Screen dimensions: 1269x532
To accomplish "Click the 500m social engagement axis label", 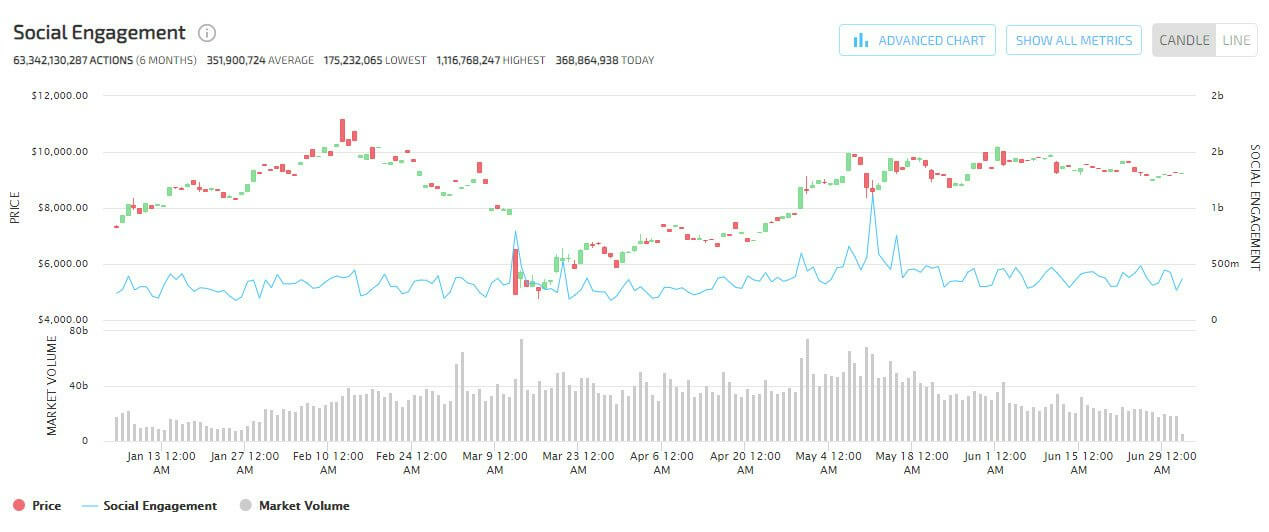I will tap(1224, 264).
